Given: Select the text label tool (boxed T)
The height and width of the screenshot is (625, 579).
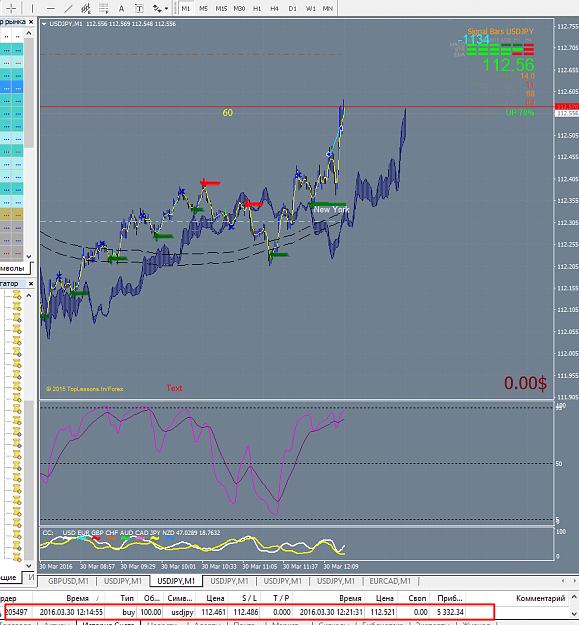Looking at the screenshot, I should click(x=139, y=8).
